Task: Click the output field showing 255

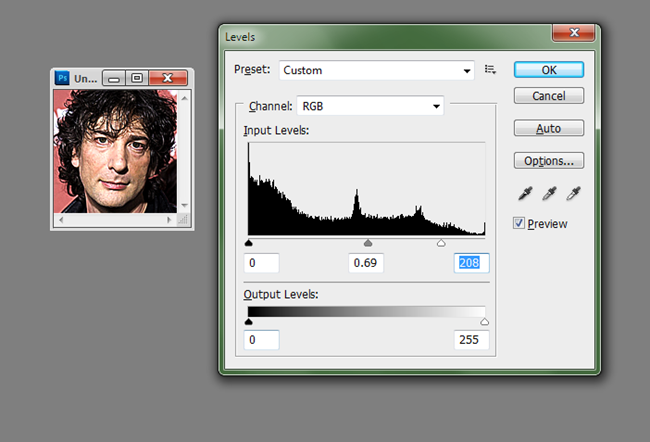Action: click(x=471, y=340)
